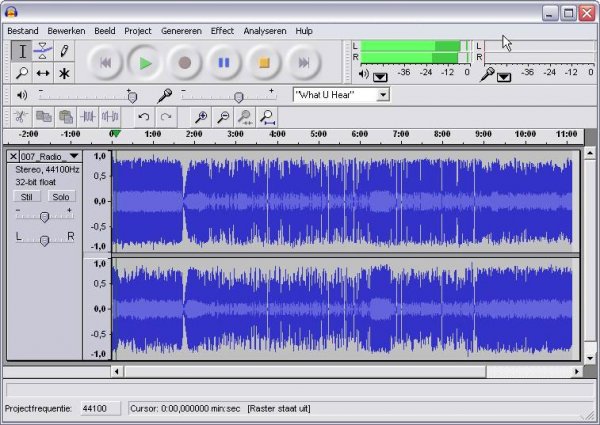Fit selection in window zoom icon
Screen dimensions: 600x425
click(x=245, y=117)
